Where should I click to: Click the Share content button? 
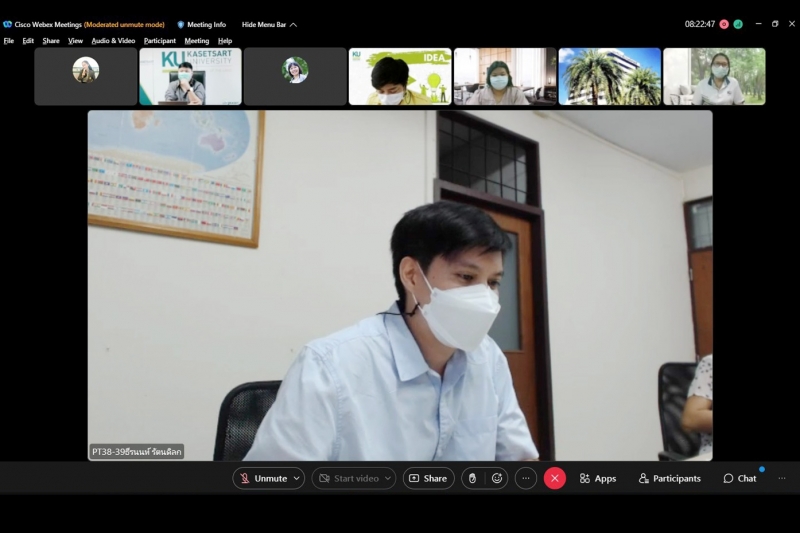click(x=428, y=478)
